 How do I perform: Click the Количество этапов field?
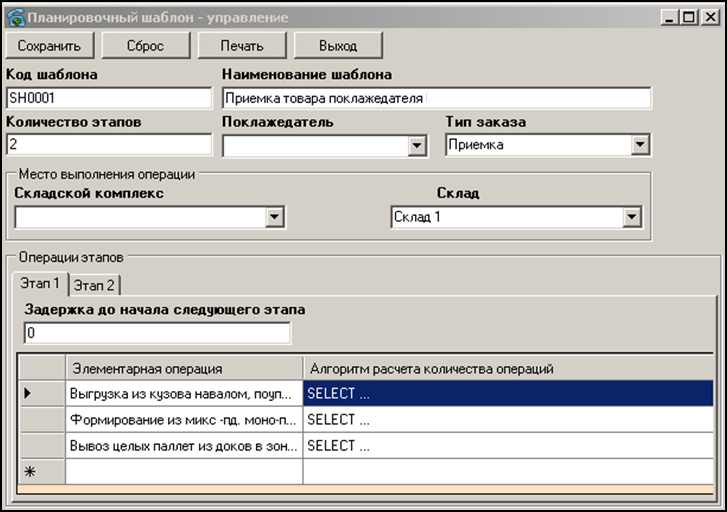pos(108,144)
